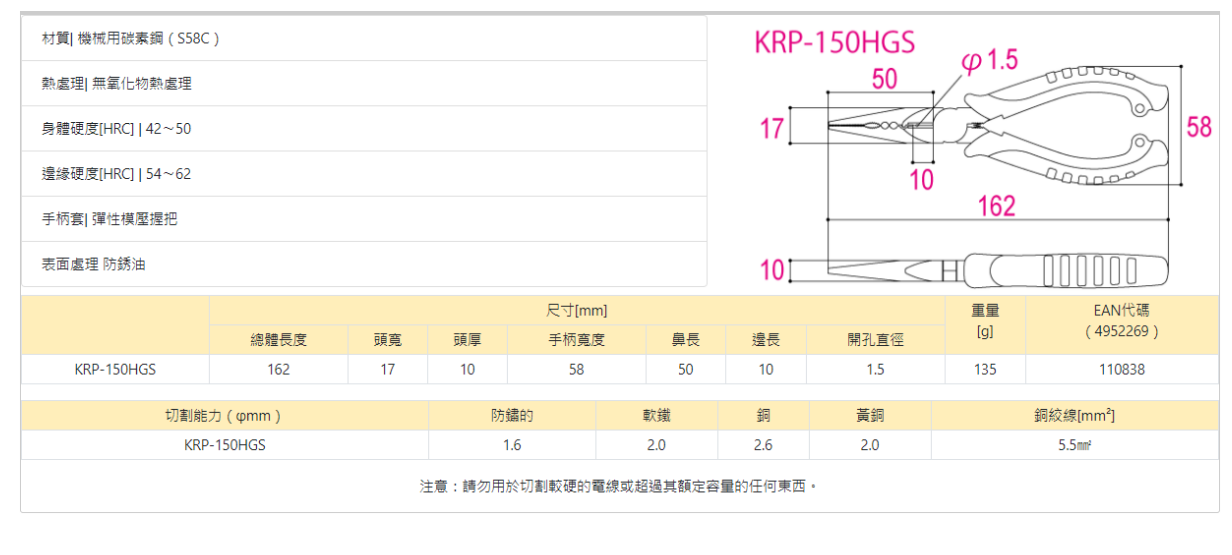The width and height of the screenshot is (1232, 555).
Task: Select the 防鏽的 column header
Action: click(x=512, y=416)
